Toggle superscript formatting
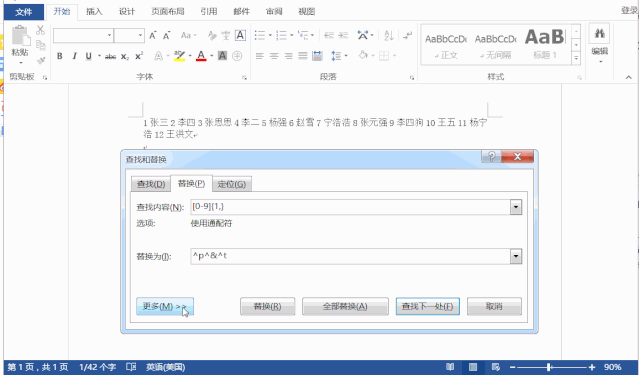The width and height of the screenshot is (639, 375). 139,56
